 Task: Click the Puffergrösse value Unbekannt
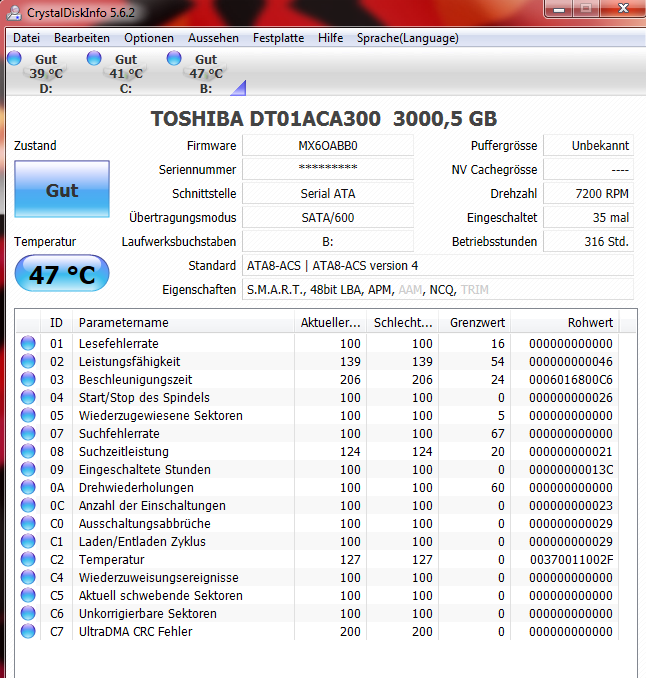(588, 146)
